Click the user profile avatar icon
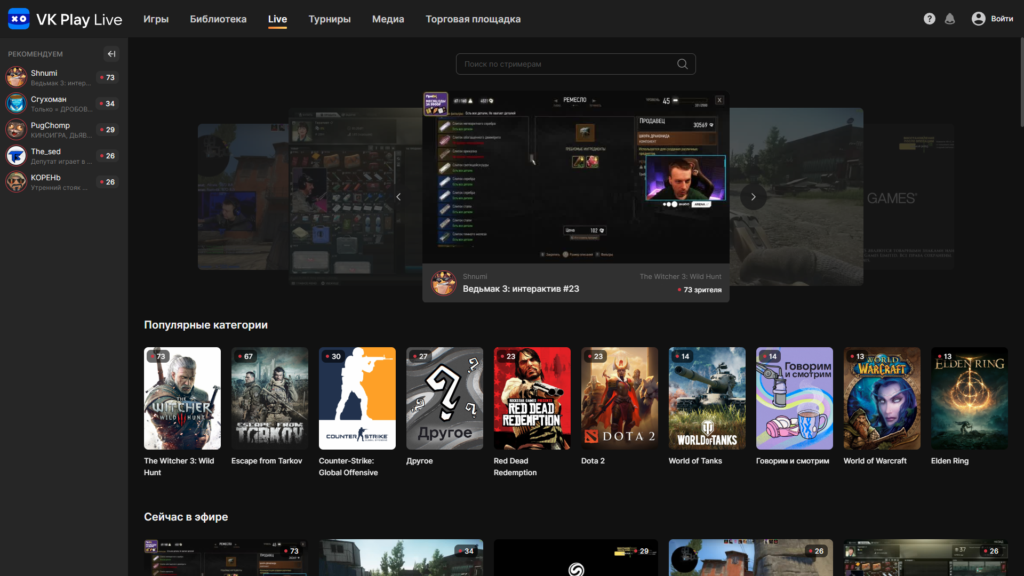 pos(978,19)
